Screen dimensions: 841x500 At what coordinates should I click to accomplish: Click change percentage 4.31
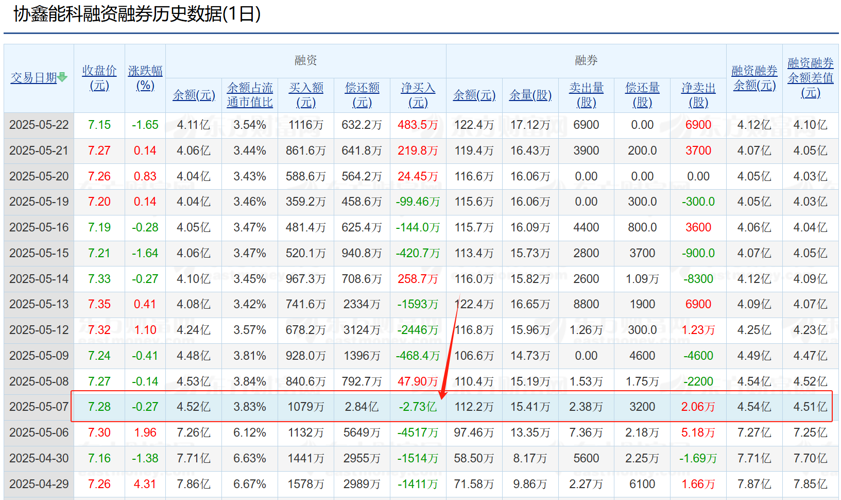pyautogui.click(x=145, y=484)
